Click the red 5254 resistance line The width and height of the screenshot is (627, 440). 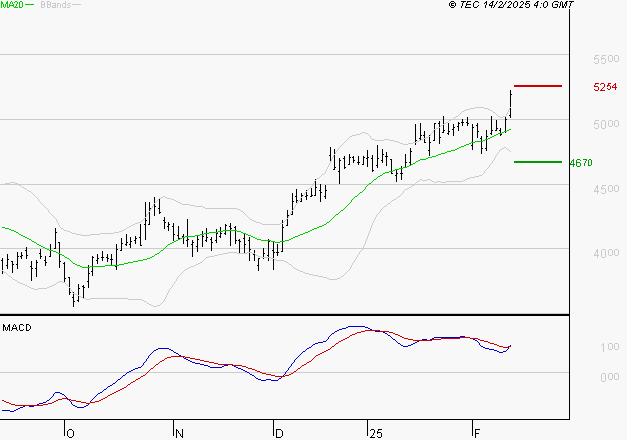[538, 86]
